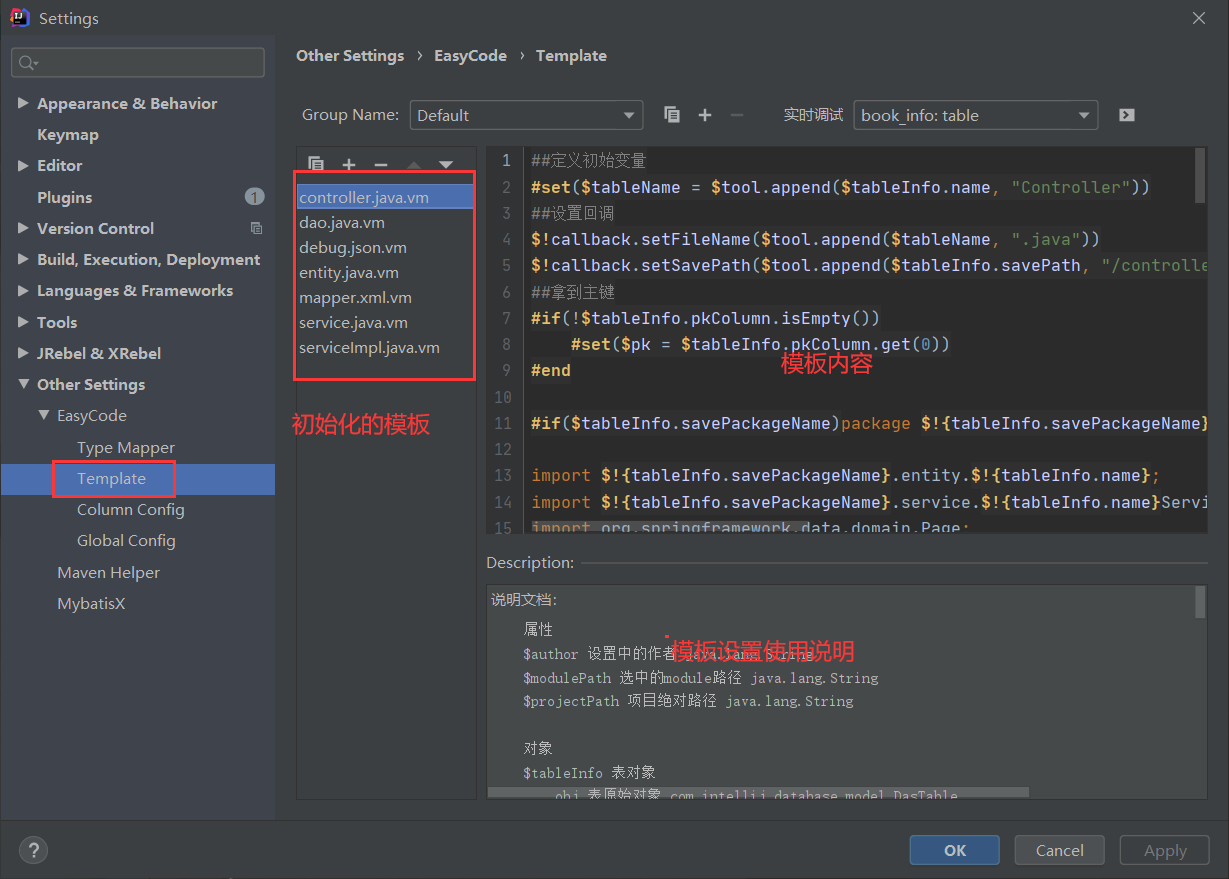The width and height of the screenshot is (1229, 879).
Task: Copy the selected template file icon
Action: pos(316,164)
